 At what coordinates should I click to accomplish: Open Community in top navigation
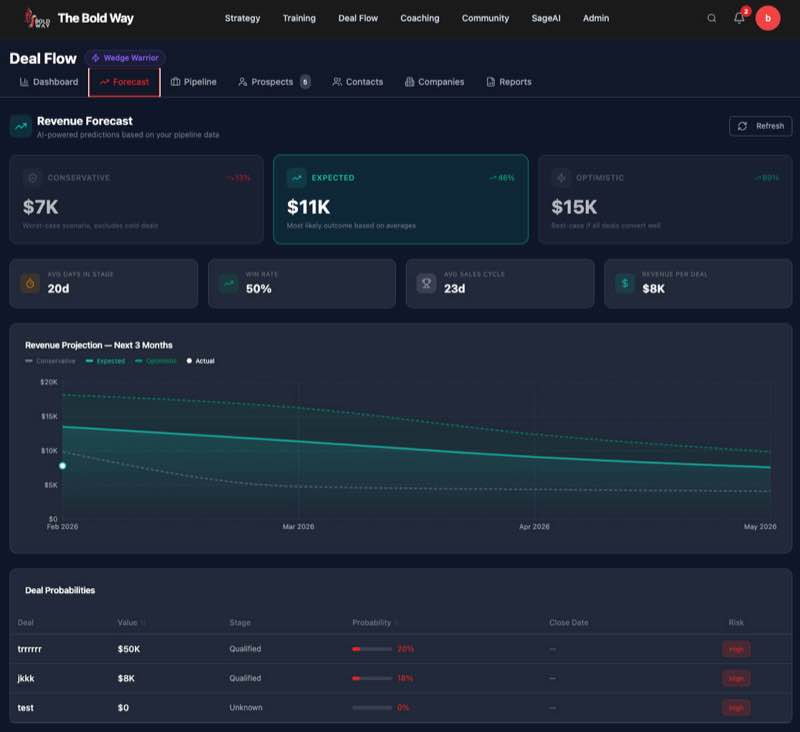[x=485, y=18]
